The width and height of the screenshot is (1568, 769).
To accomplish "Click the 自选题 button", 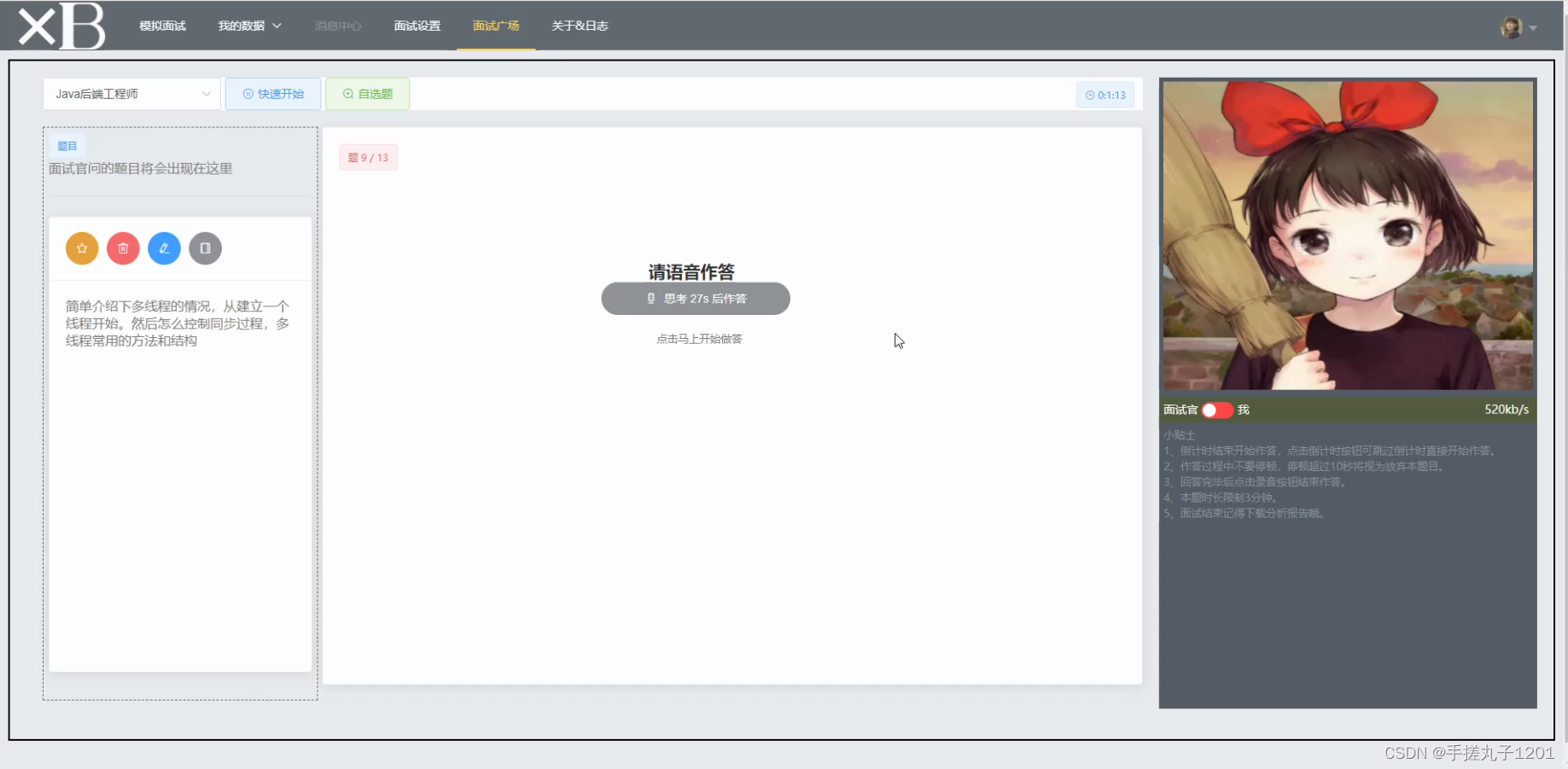I will [367, 94].
